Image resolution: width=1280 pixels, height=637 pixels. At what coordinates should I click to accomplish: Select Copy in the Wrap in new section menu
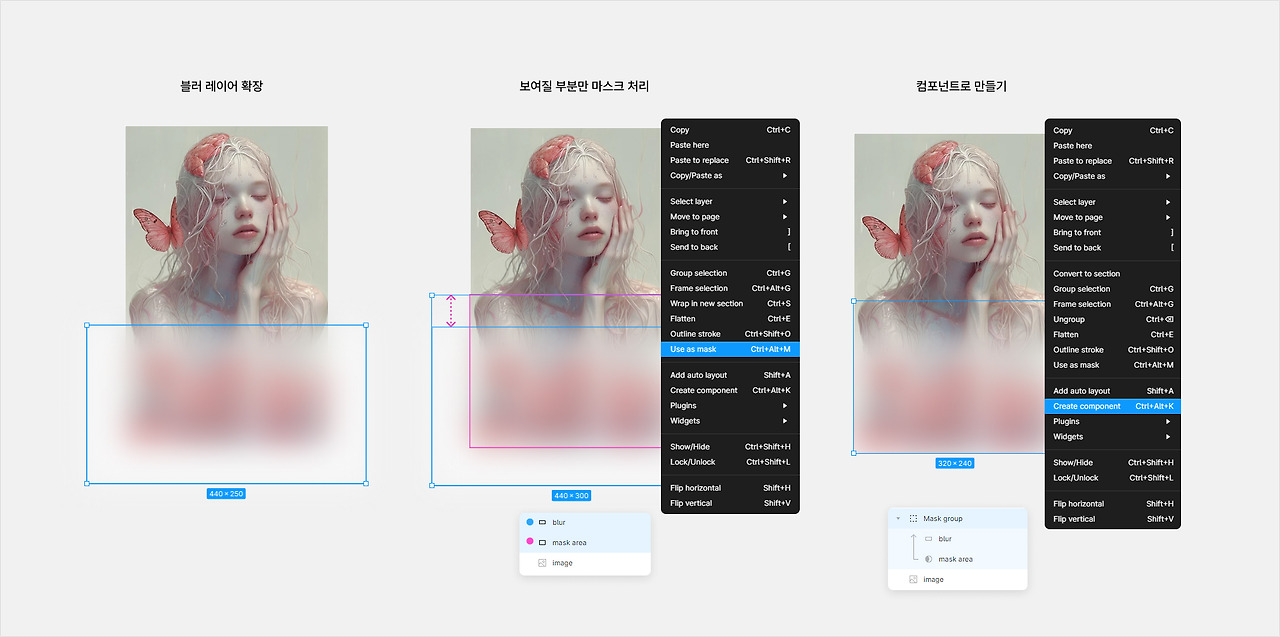(x=730, y=130)
